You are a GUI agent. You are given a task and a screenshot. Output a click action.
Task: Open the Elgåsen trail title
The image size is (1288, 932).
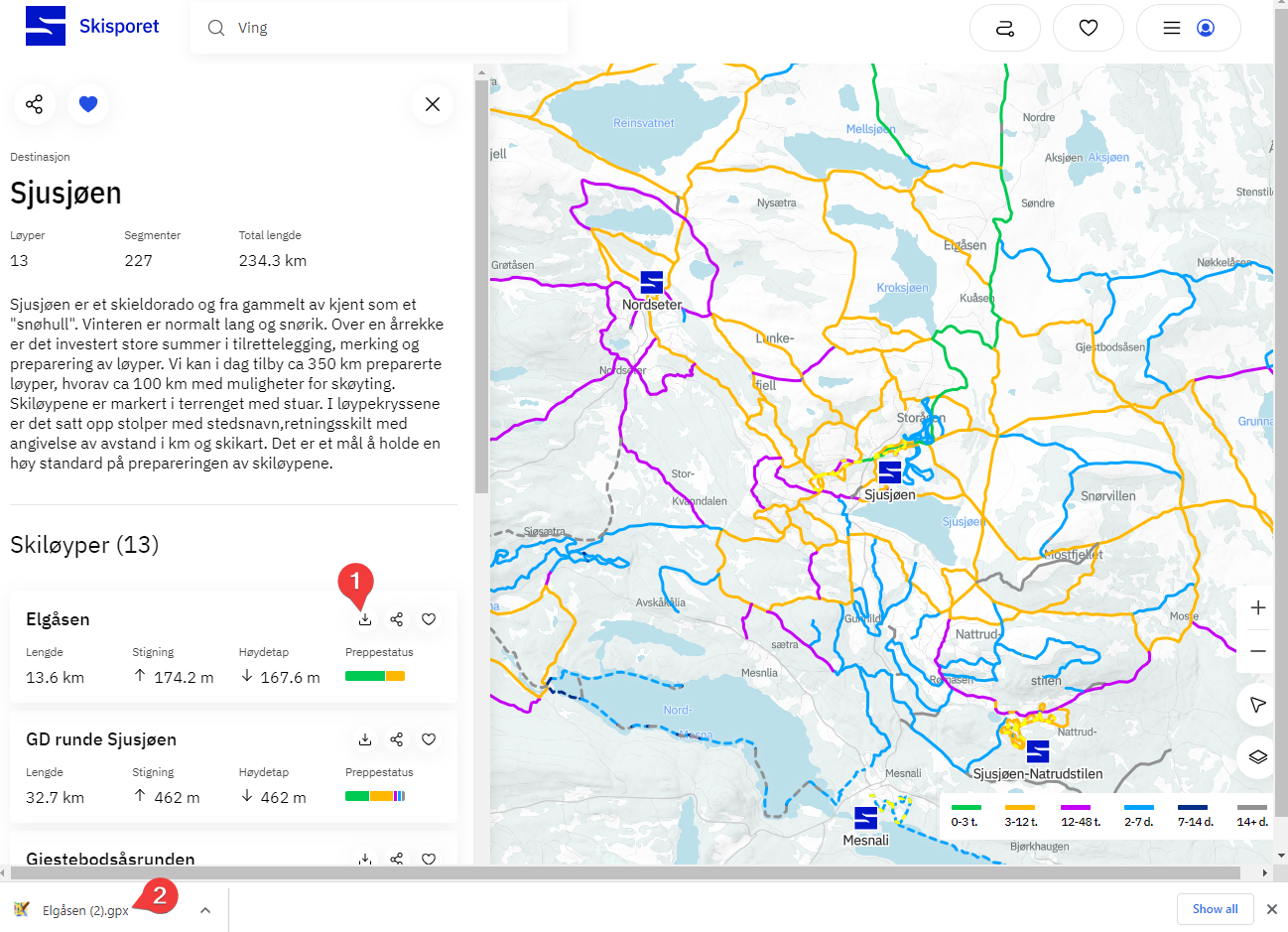(x=58, y=619)
